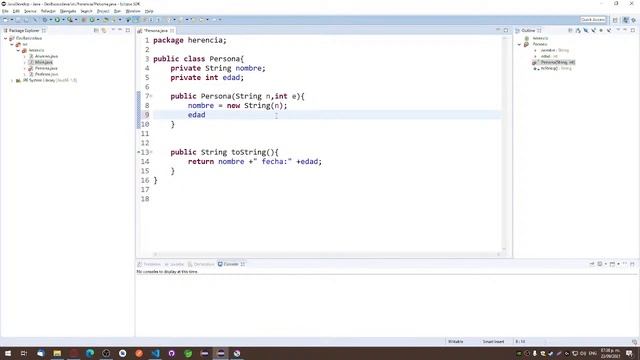Open the GitHub Desktop taskbar icon

(172, 353)
